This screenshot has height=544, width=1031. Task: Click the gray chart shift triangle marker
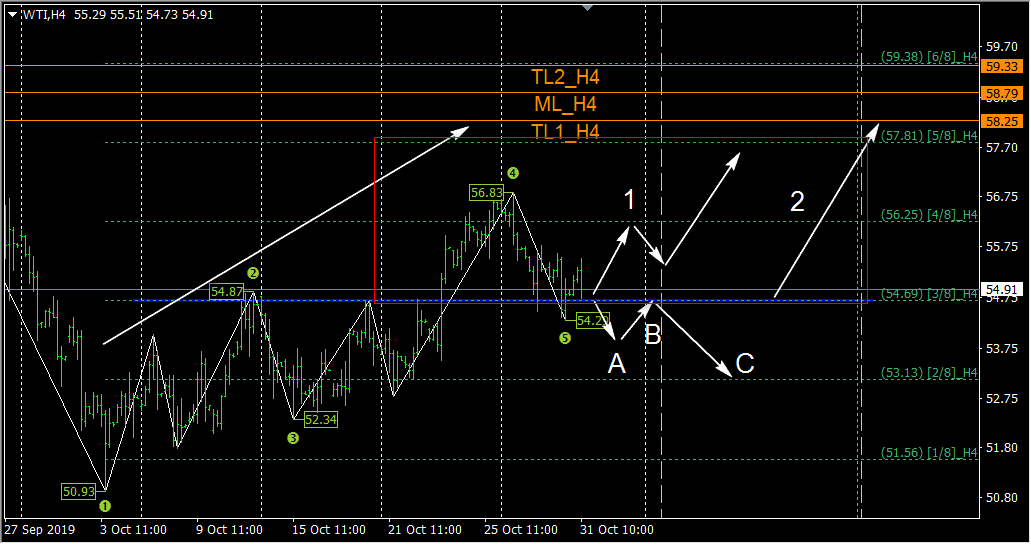click(587, 7)
